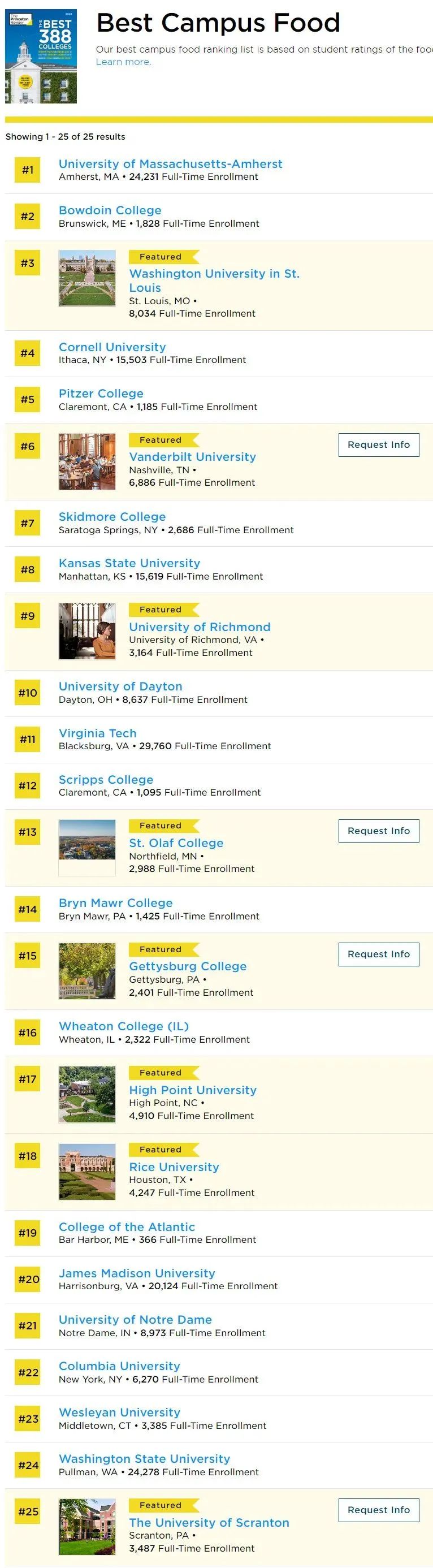
Task: Click the Rice University building thumbnail
Action: click(87, 1171)
